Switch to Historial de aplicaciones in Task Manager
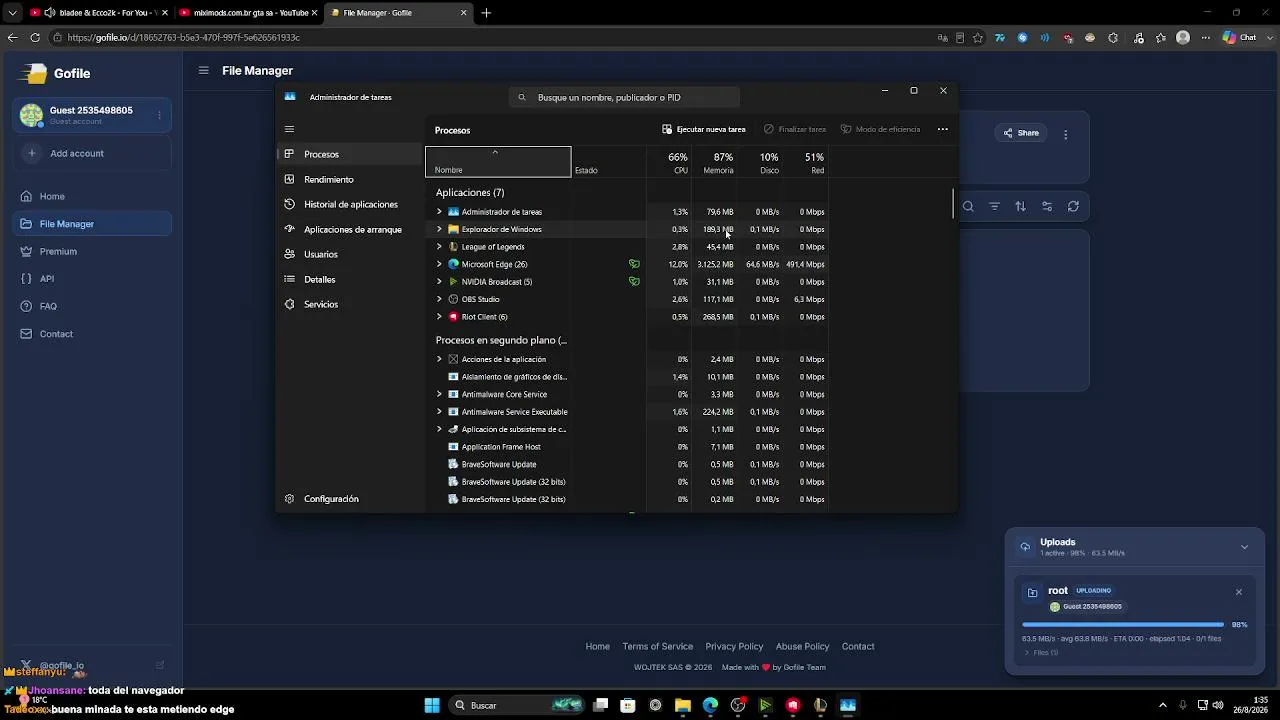The width and height of the screenshot is (1280, 720). pos(350,205)
